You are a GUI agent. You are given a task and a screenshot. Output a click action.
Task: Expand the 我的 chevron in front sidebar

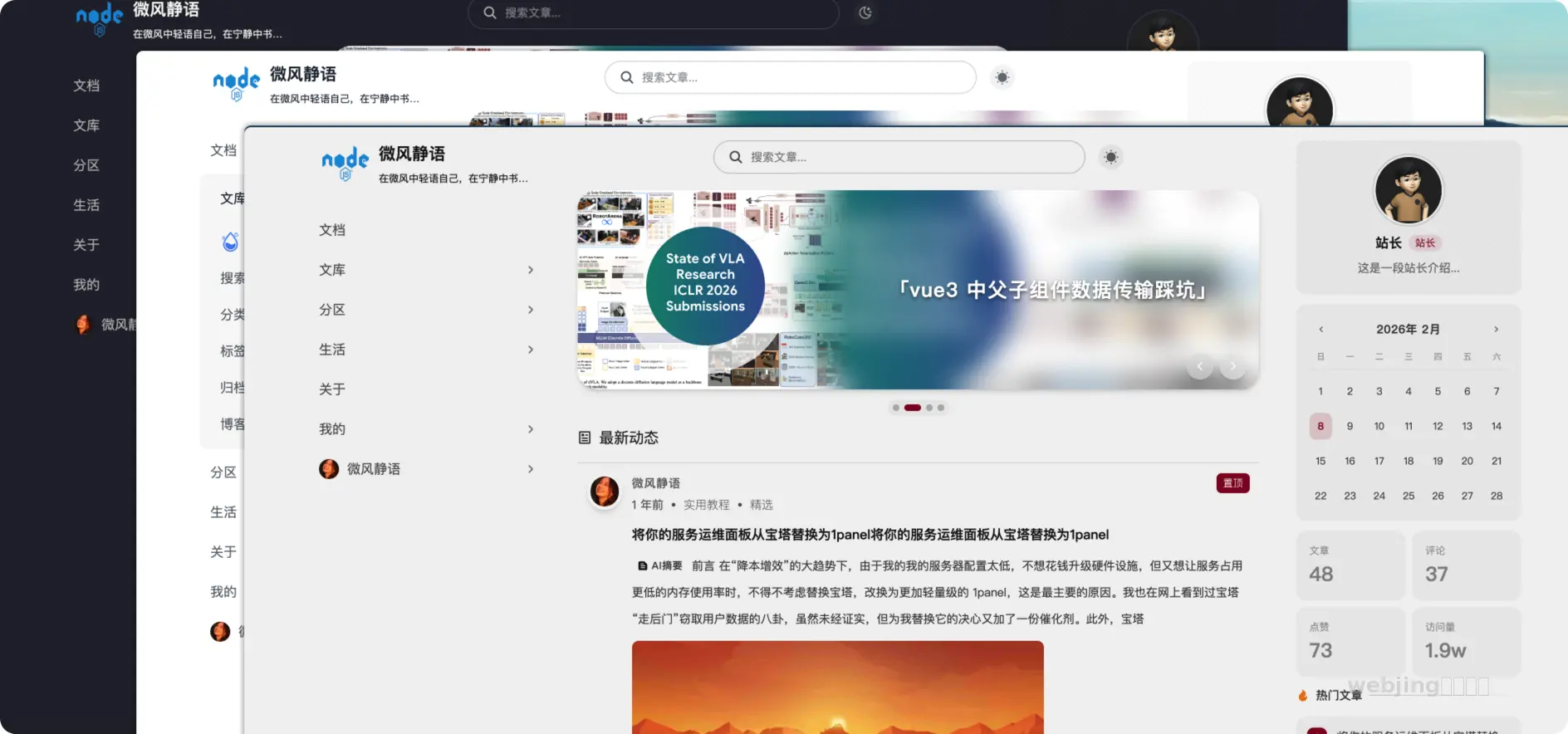coord(531,429)
